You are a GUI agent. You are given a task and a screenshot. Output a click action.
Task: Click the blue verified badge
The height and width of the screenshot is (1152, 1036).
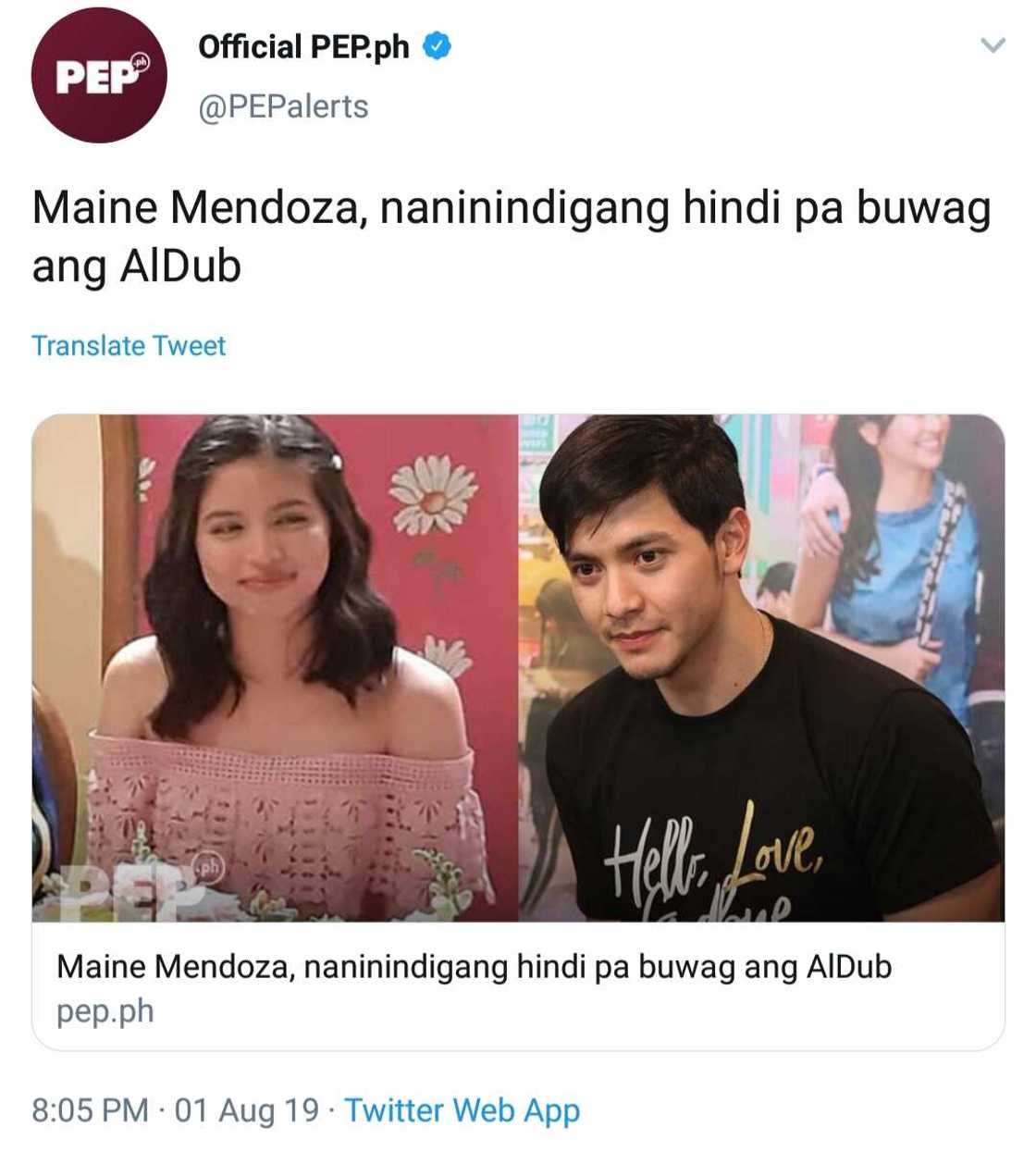point(437,46)
